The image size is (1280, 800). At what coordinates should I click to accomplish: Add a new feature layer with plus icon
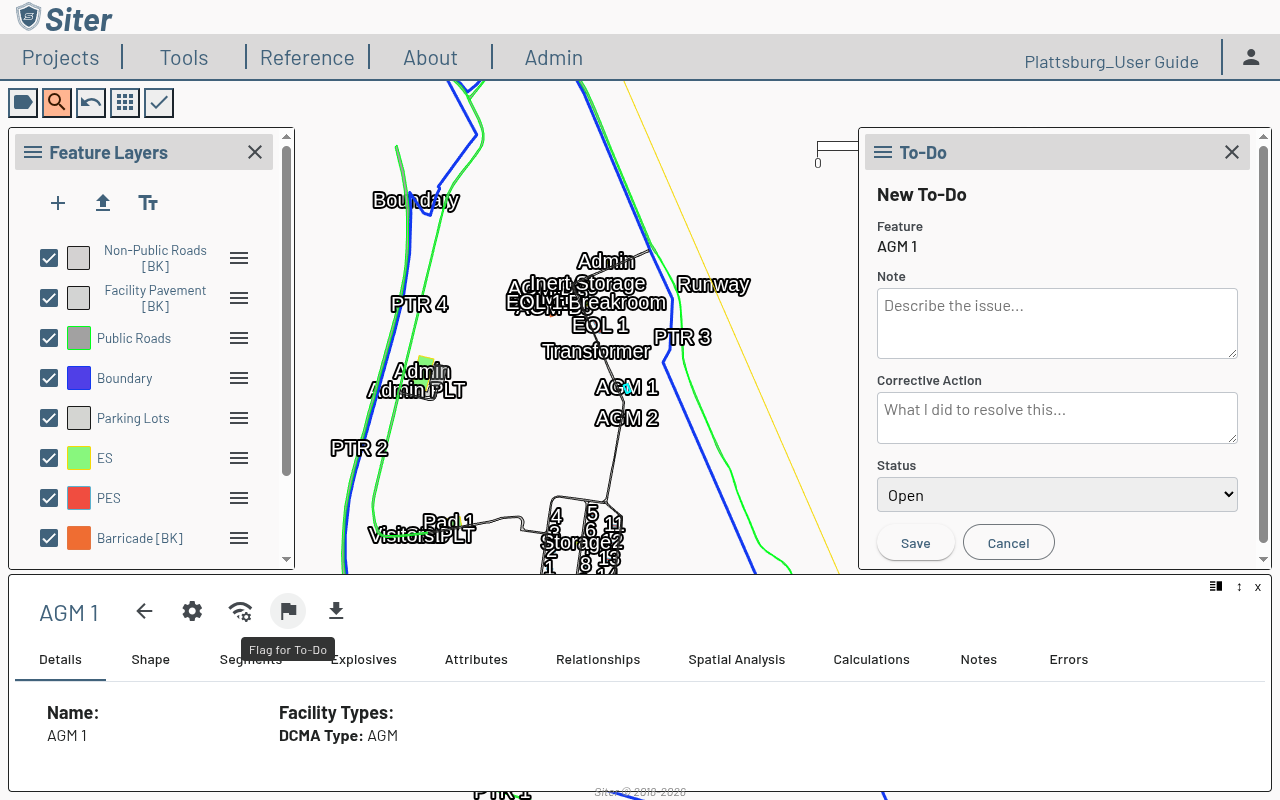tap(58, 203)
